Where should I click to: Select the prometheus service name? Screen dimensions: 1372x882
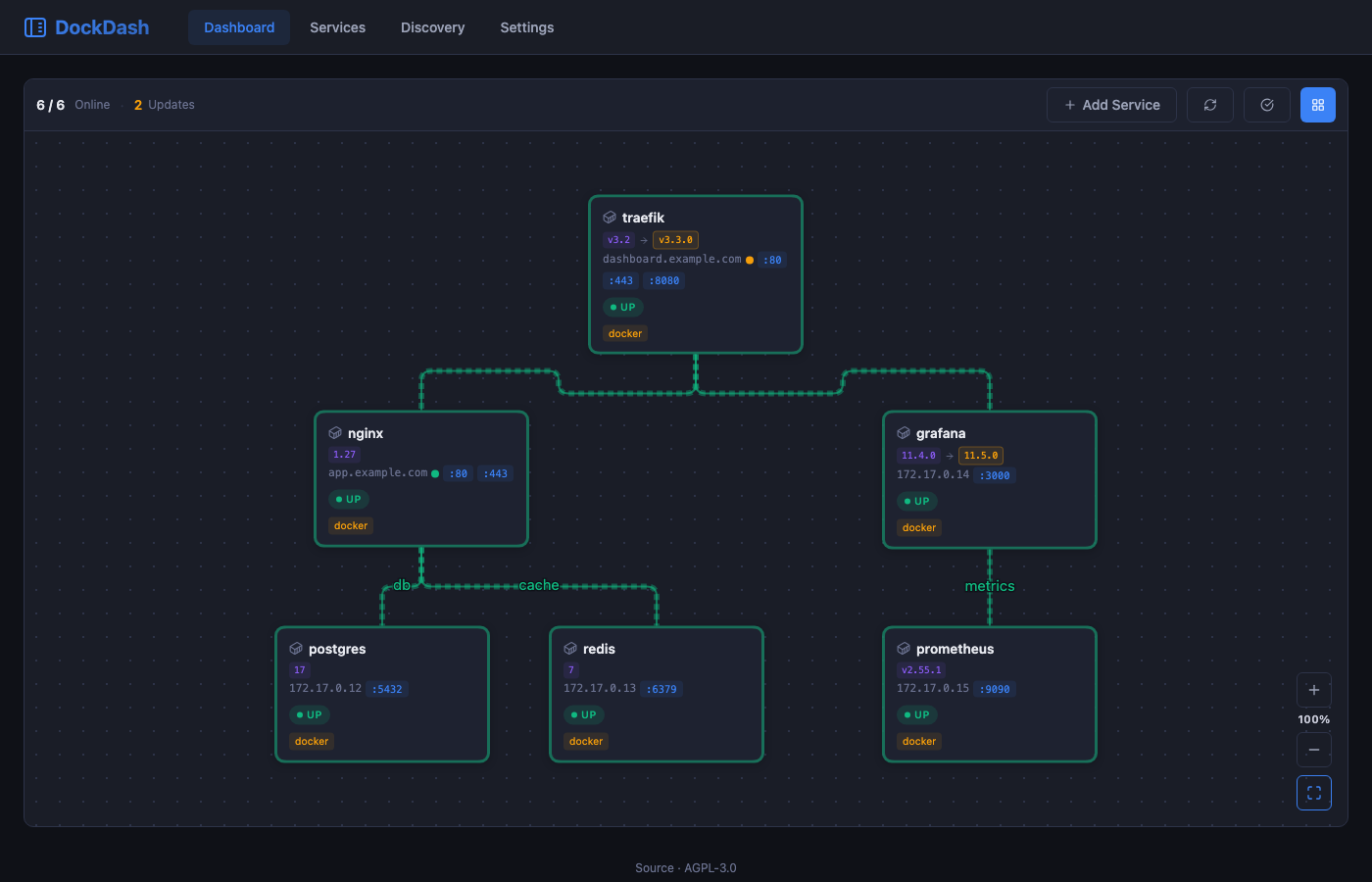955,649
